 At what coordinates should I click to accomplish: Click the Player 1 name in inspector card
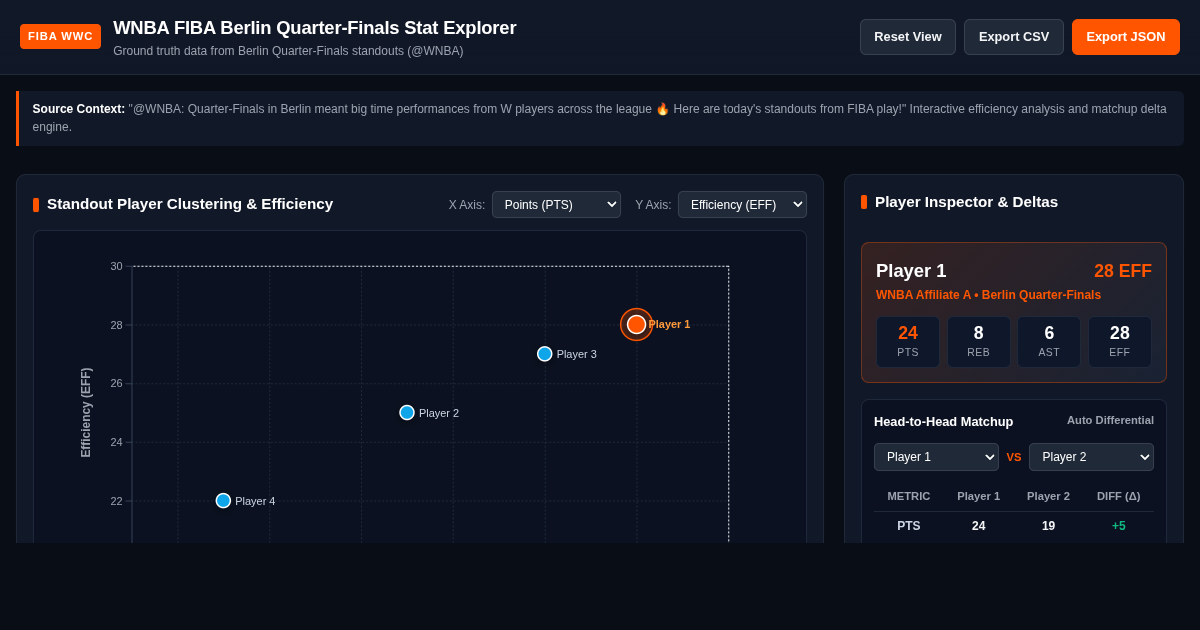(x=911, y=271)
